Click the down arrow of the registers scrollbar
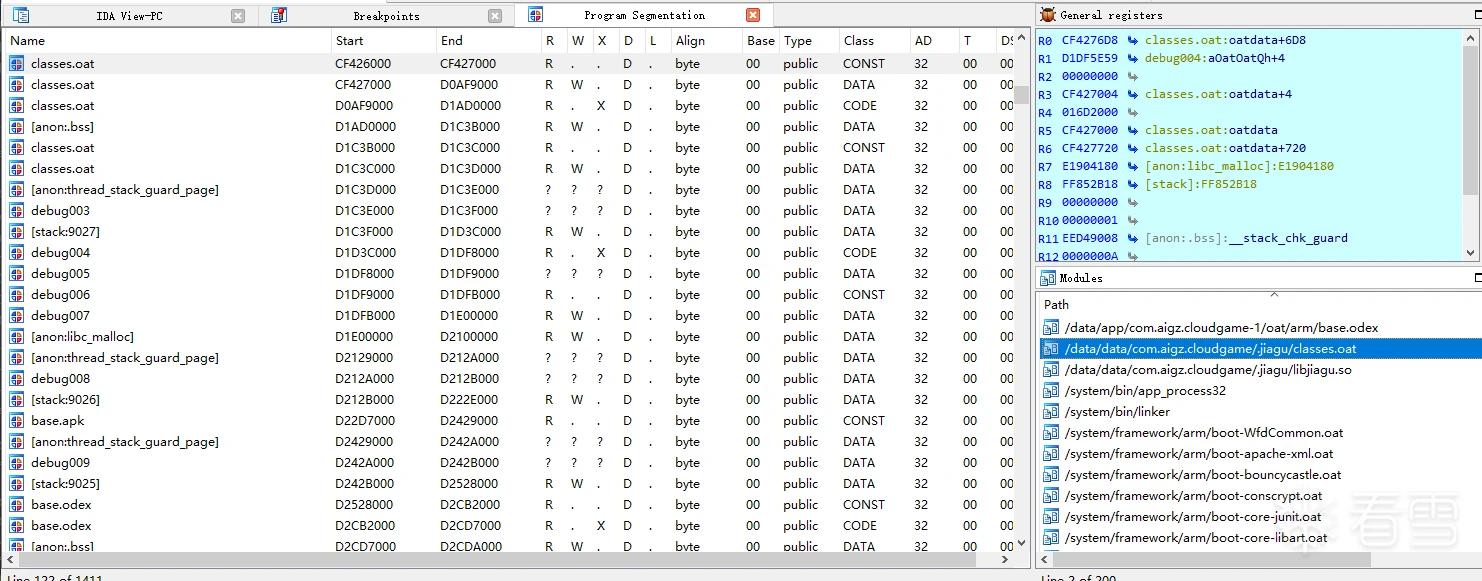Screen dimensions: 1482x581 pos(1470,253)
